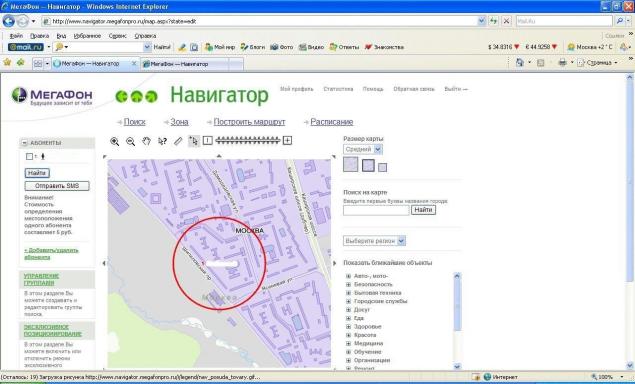Open the Построить маршрут tab
Viewport: 635px width, 384px height.
pos(249,122)
